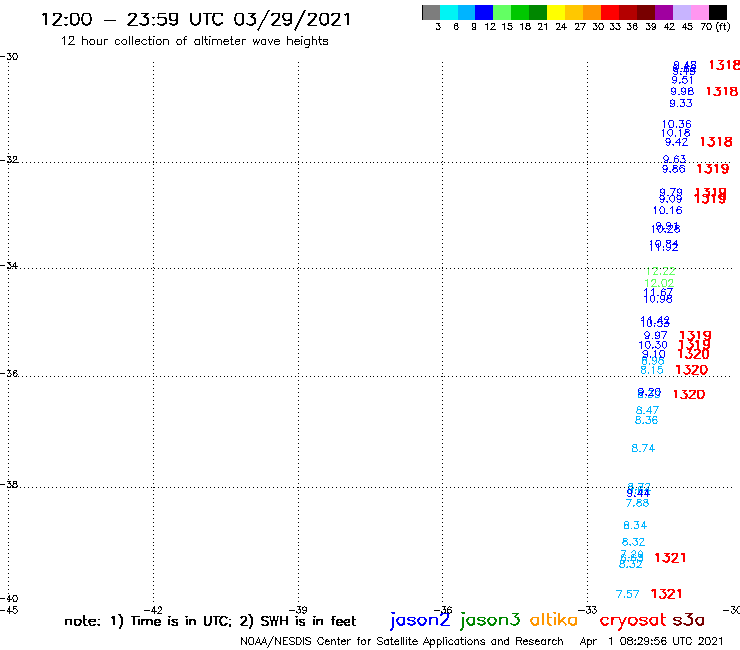Click the wave height value 9.33
The width and height of the screenshot is (740, 650).
pyautogui.click(x=681, y=103)
